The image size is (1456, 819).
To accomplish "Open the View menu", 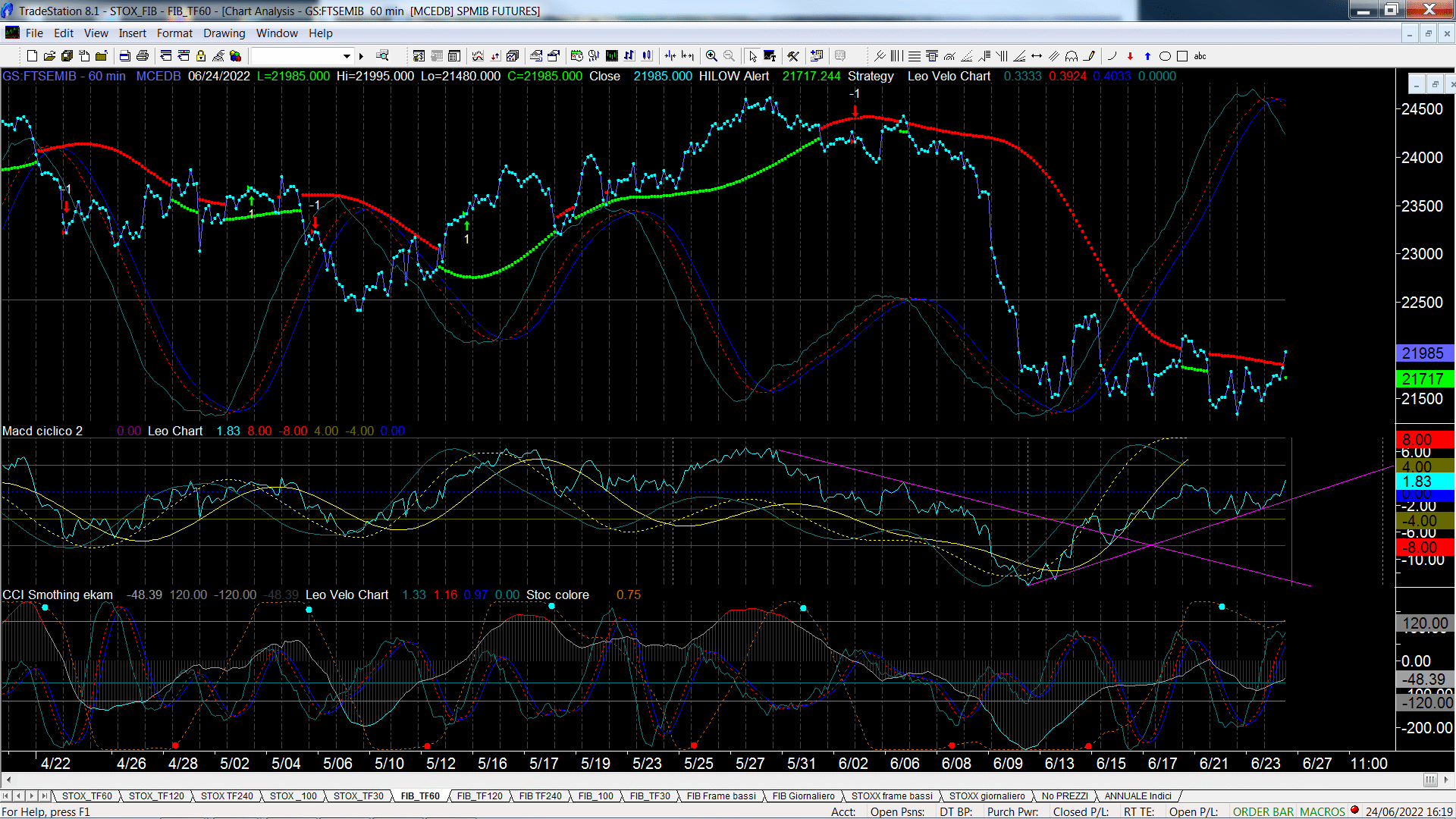I will 96,33.
